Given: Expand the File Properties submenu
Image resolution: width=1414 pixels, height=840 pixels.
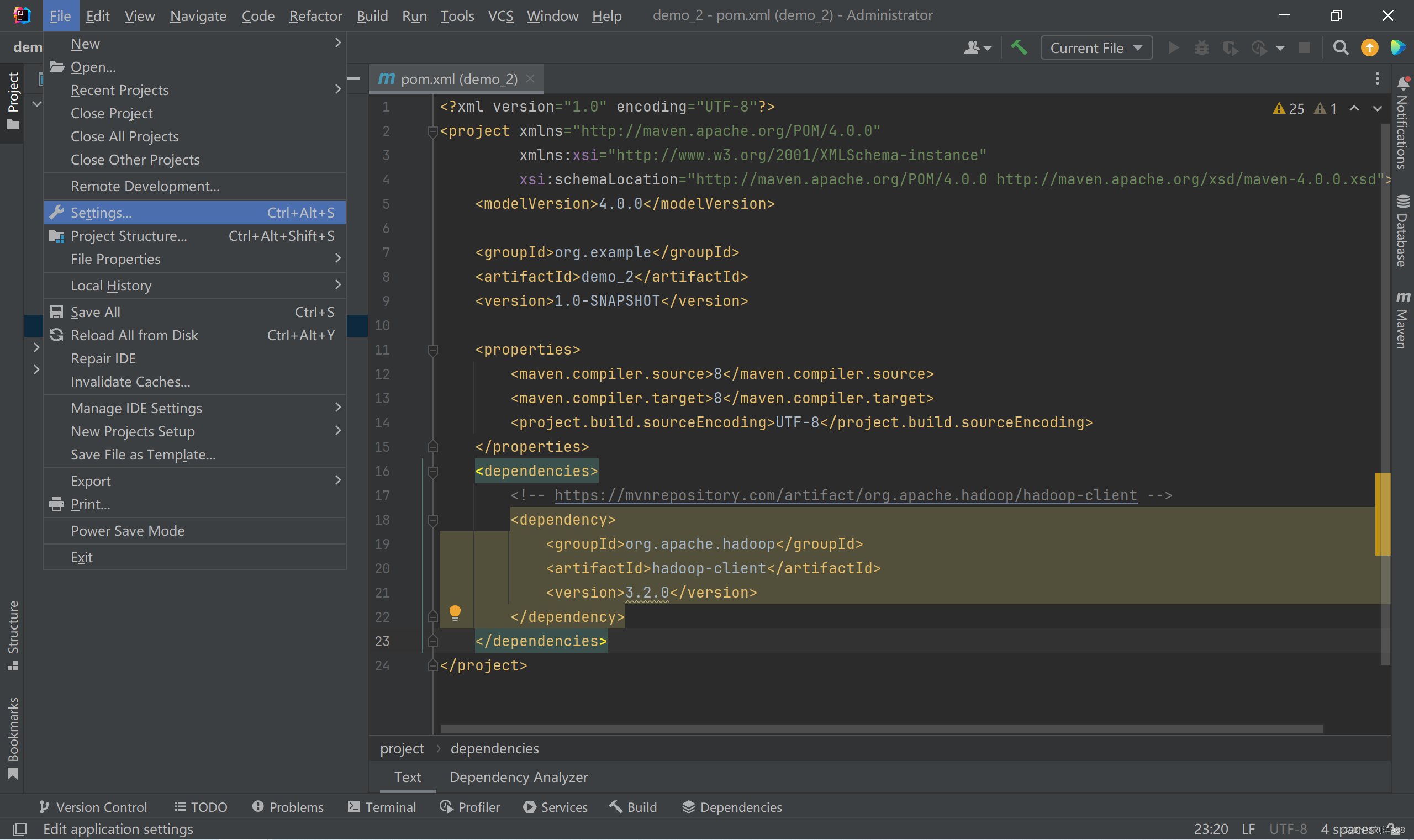Looking at the screenshot, I should coord(195,259).
